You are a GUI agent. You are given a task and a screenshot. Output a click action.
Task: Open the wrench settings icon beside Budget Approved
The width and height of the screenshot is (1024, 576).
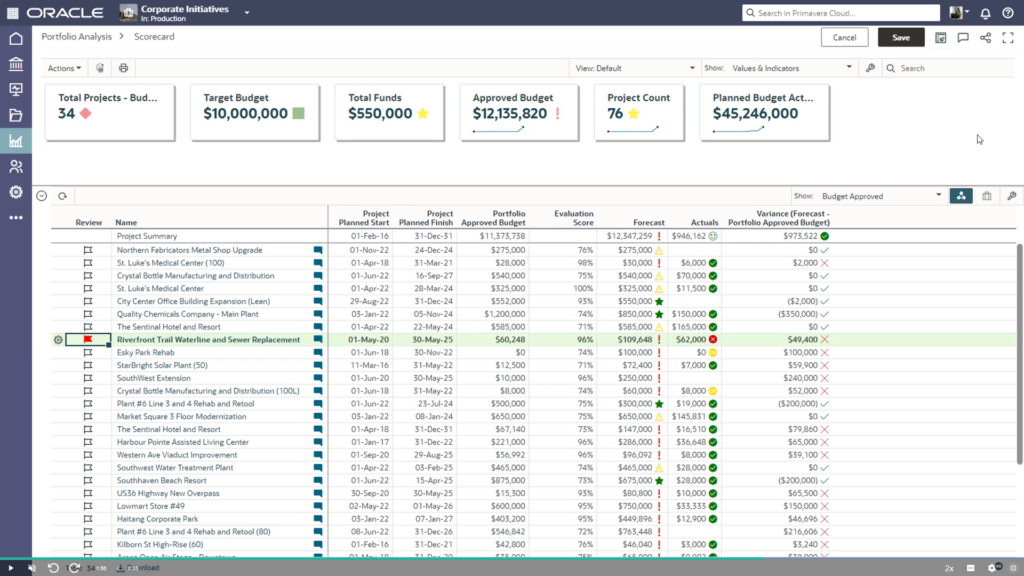point(1011,196)
